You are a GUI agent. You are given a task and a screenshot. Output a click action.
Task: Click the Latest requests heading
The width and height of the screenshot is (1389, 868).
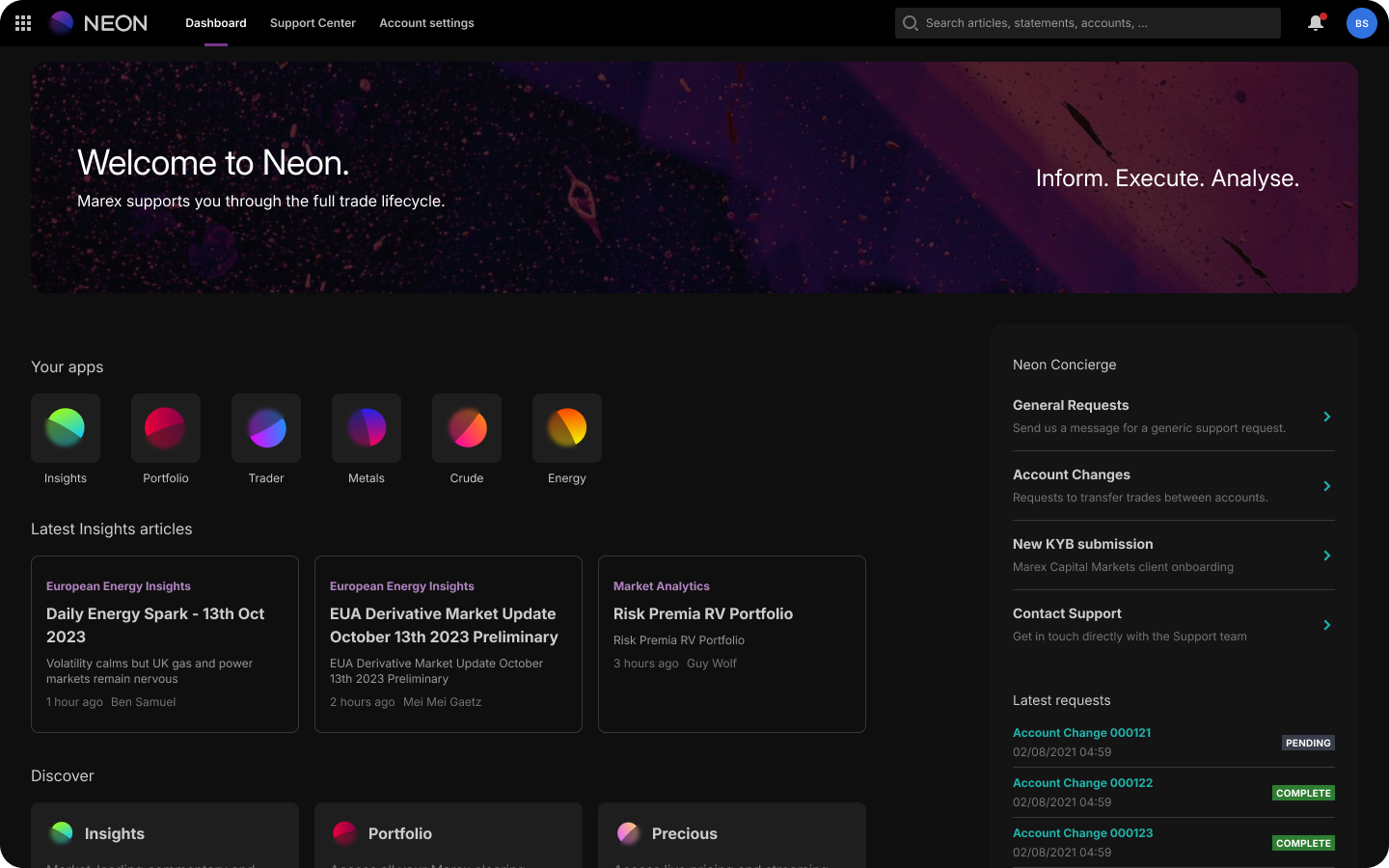(1061, 700)
